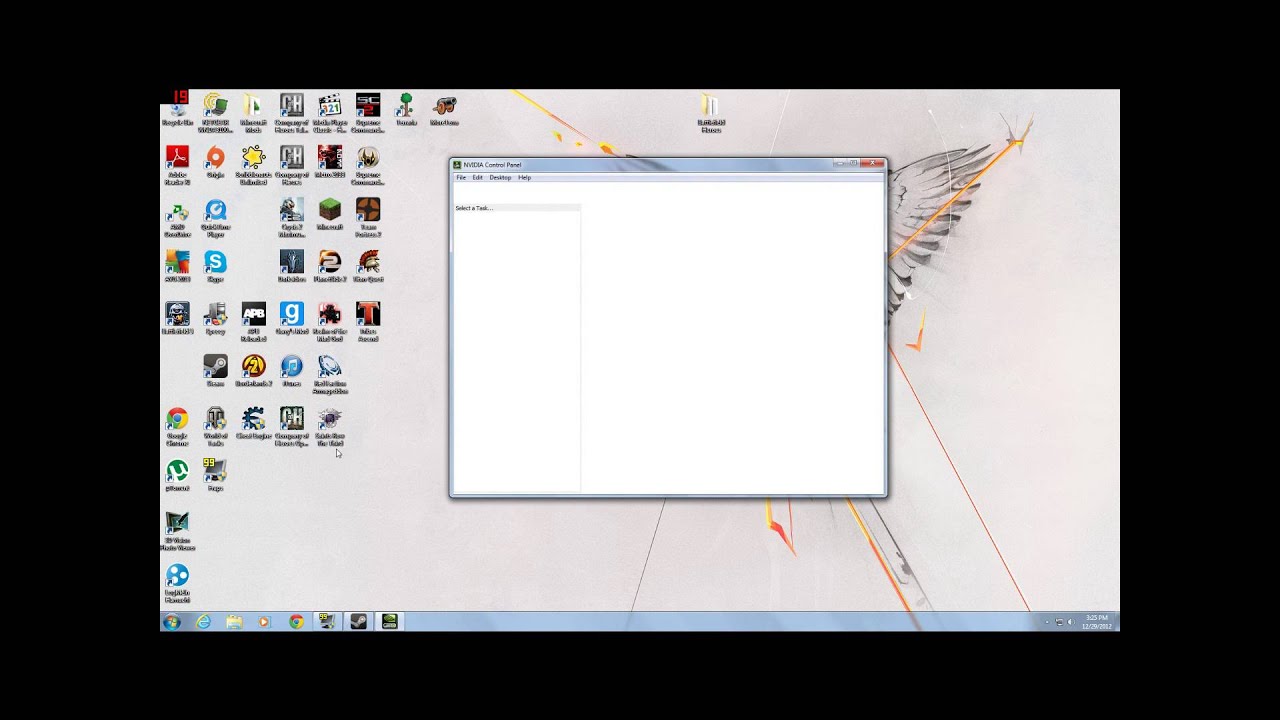Select the blue Logitech desktop shortcut
The width and height of the screenshot is (1280, 720).
click(x=177, y=583)
